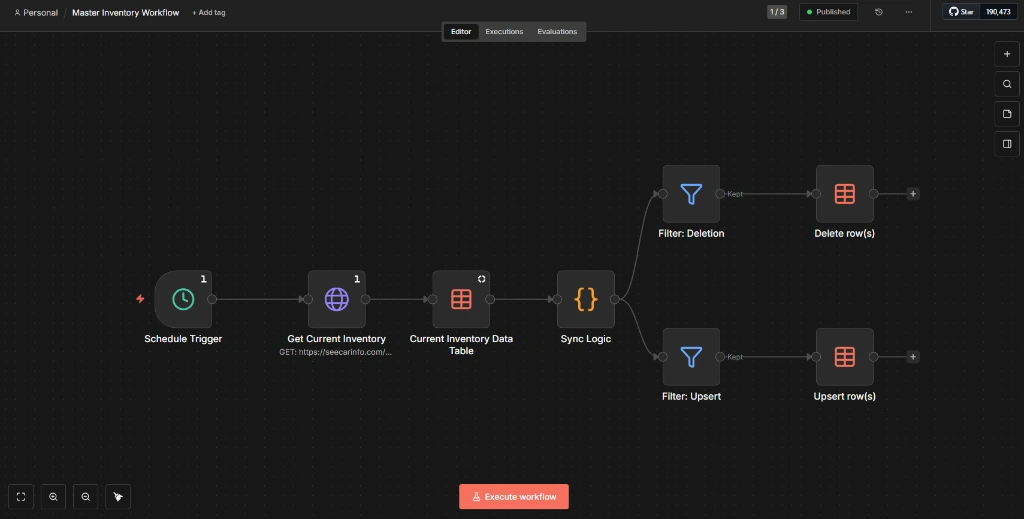Image resolution: width=1024 pixels, height=519 pixels.
Task: Click the Current Inventory Data Table label
Action: pos(461,345)
